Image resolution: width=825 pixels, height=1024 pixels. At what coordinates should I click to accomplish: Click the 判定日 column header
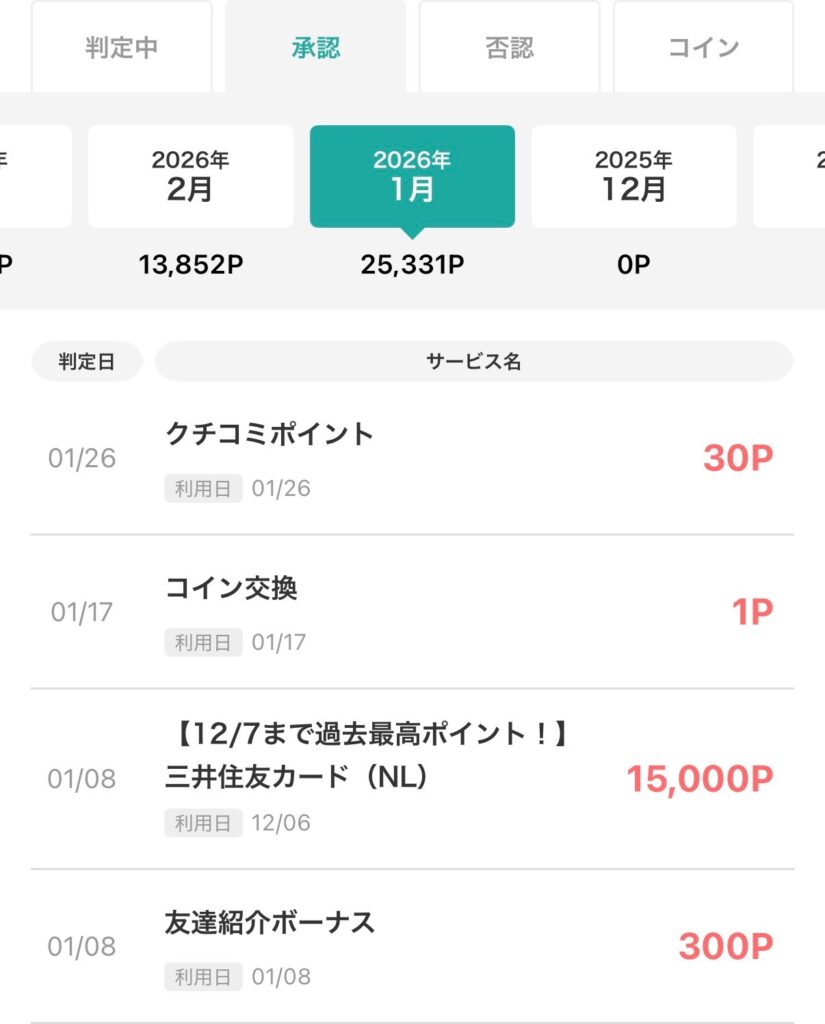pyautogui.click(x=87, y=362)
